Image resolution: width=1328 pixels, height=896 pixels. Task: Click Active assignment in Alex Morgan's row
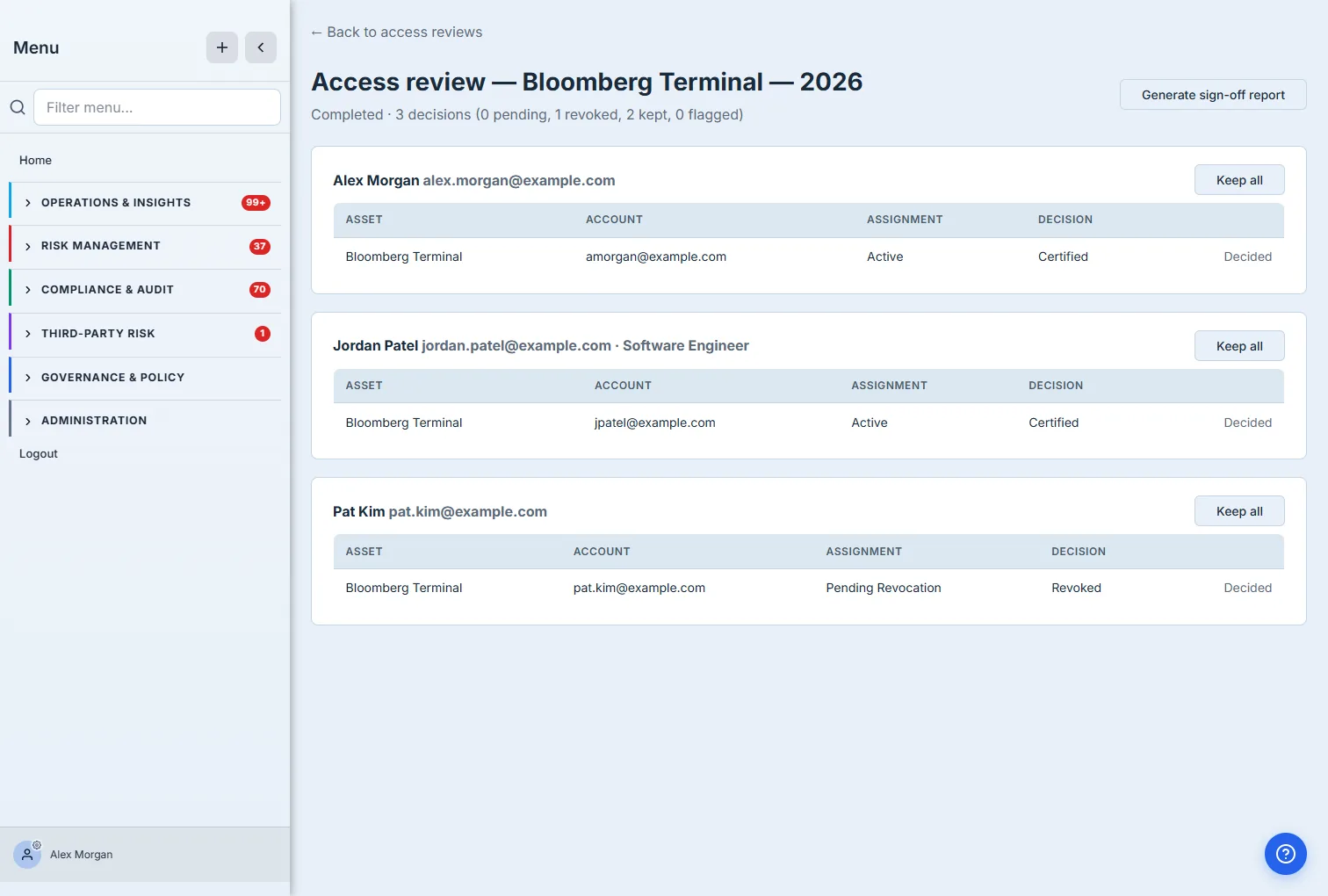885,257
